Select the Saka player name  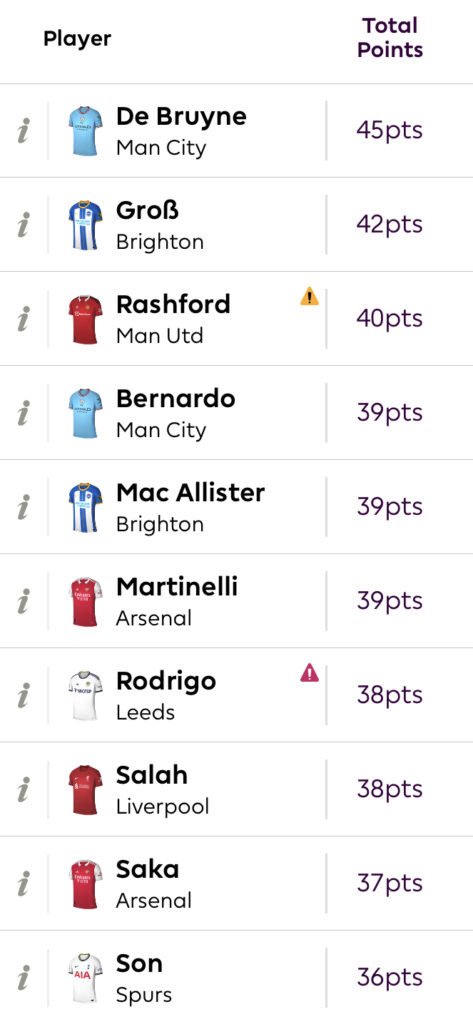(148, 869)
